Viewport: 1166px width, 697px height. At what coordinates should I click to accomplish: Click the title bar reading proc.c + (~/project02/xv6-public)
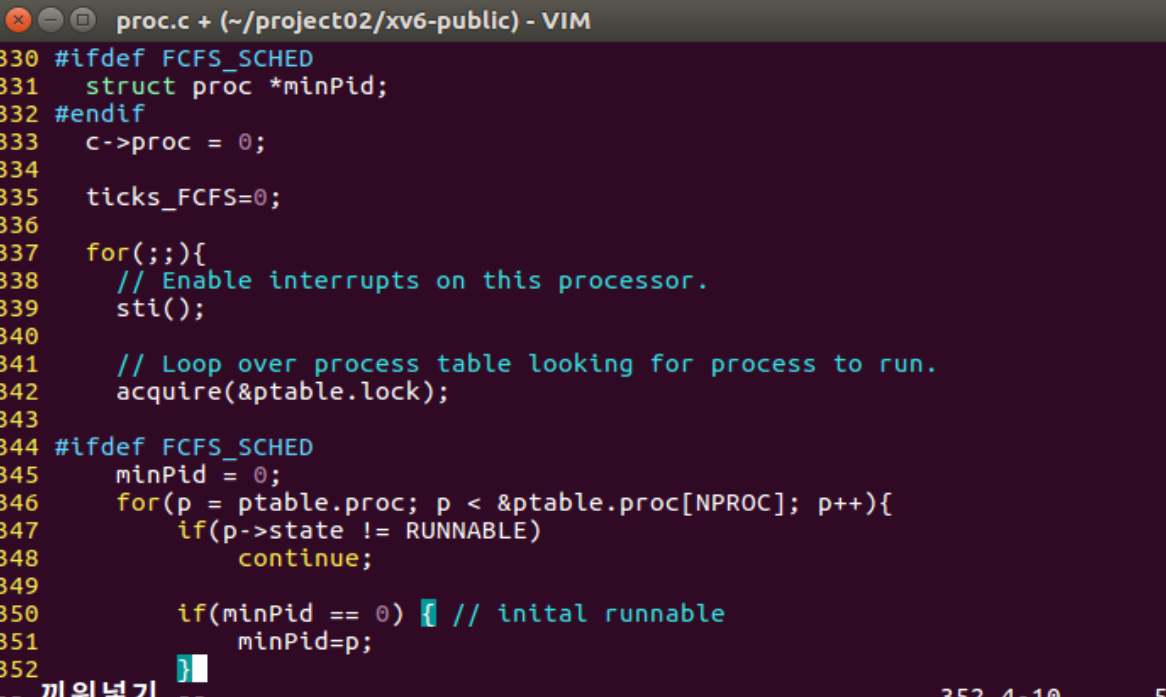click(350, 20)
